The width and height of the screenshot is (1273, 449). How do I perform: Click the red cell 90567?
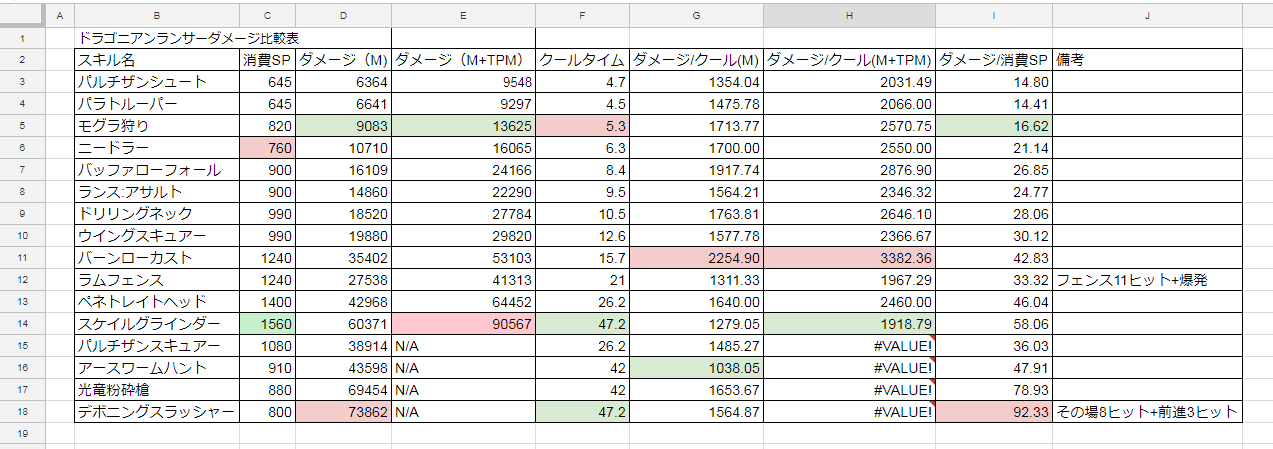[463, 324]
